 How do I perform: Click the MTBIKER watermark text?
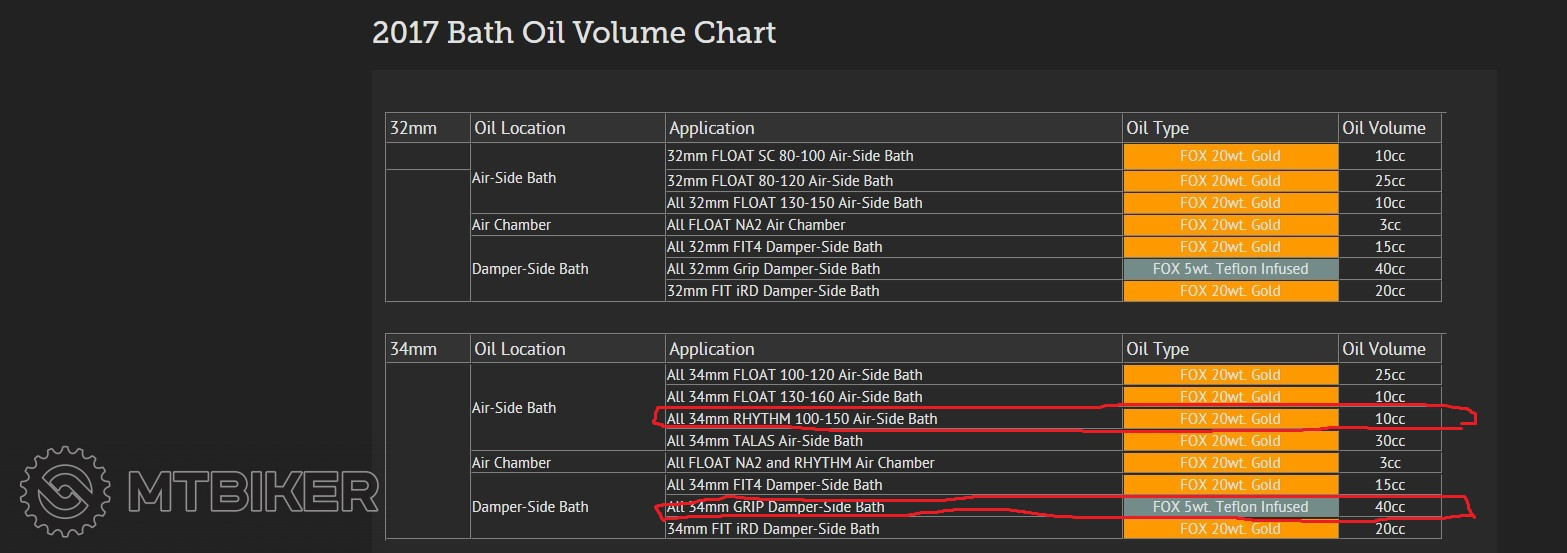(x=252, y=493)
